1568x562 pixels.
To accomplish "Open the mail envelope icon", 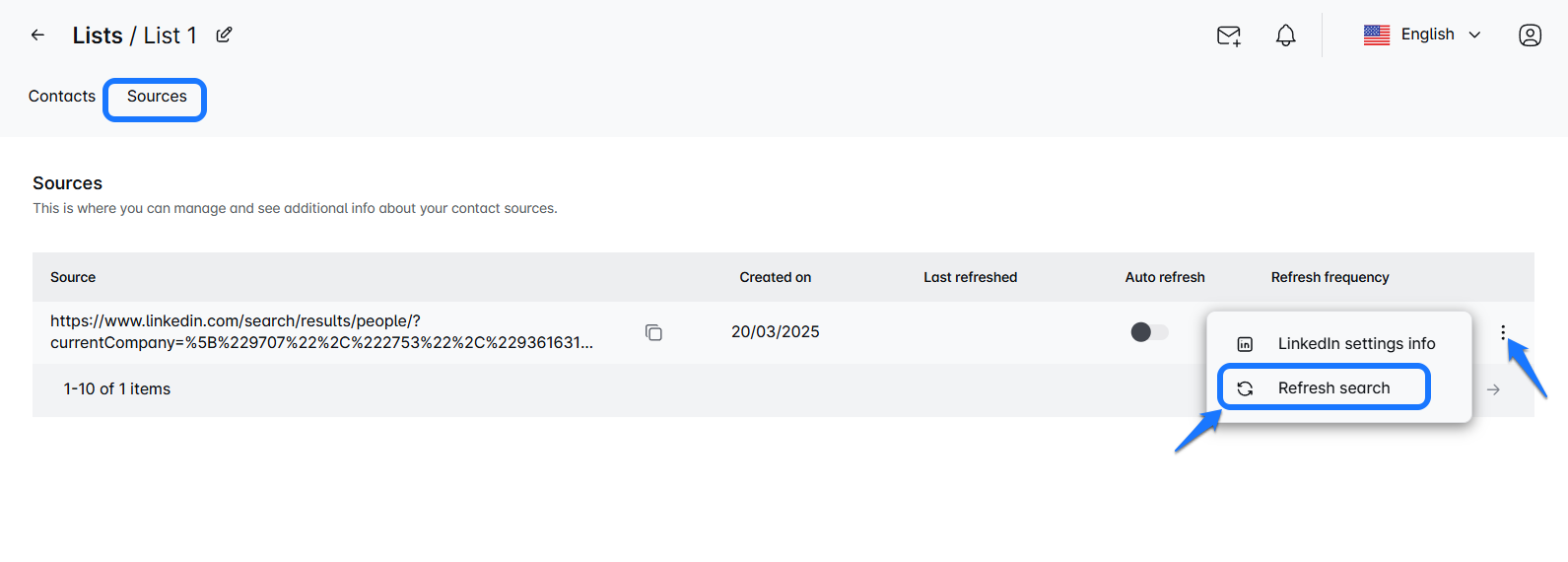I will click(1228, 35).
